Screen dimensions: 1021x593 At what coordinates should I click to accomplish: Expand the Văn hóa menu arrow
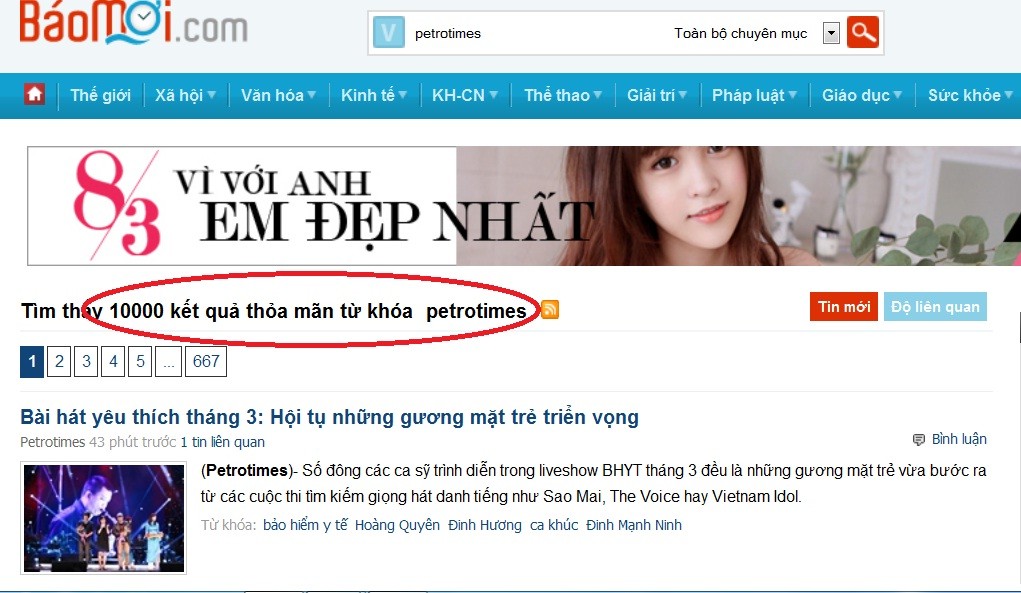coord(311,95)
